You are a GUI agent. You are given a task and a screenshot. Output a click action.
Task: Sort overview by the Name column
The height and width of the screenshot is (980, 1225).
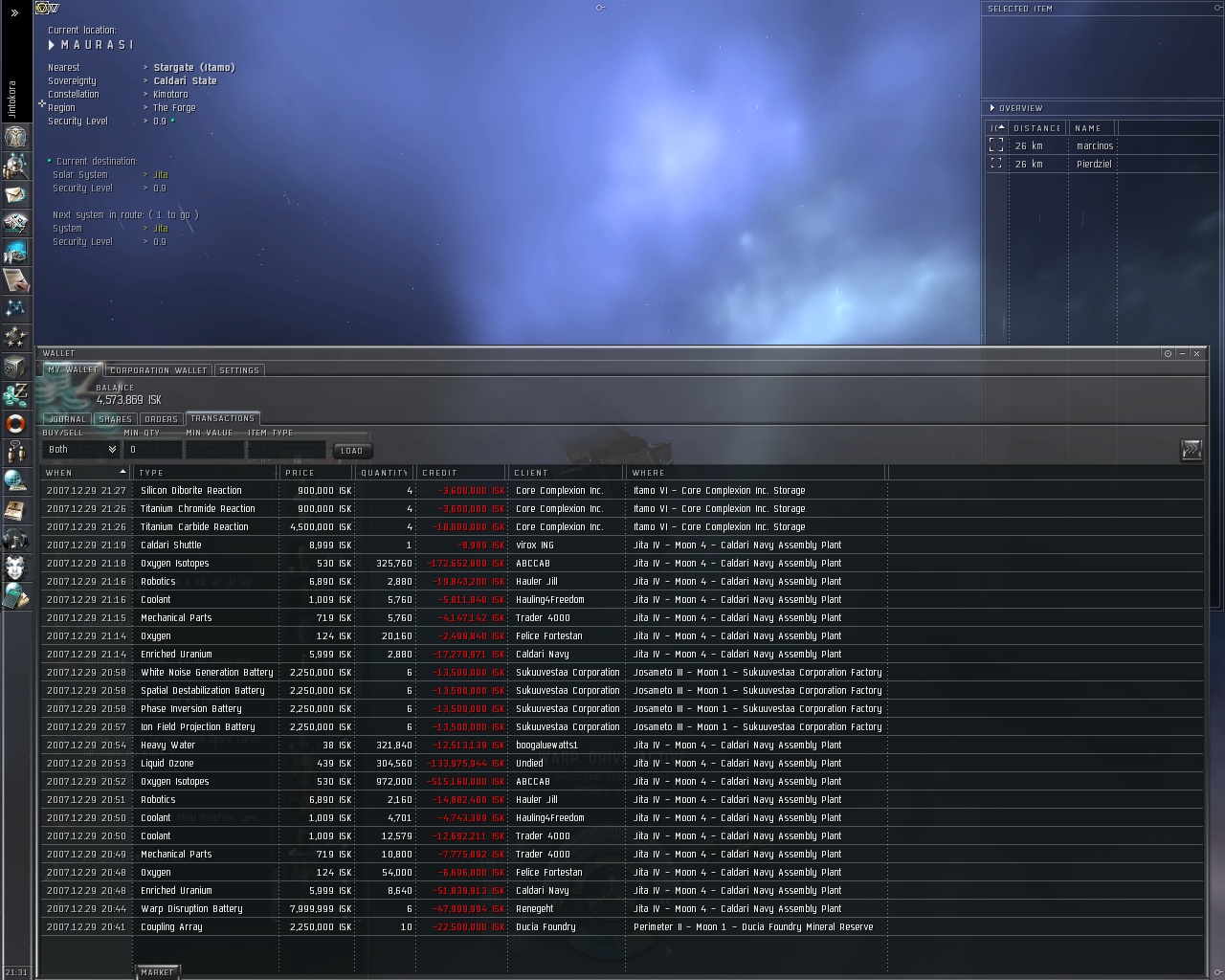point(1092,128)
